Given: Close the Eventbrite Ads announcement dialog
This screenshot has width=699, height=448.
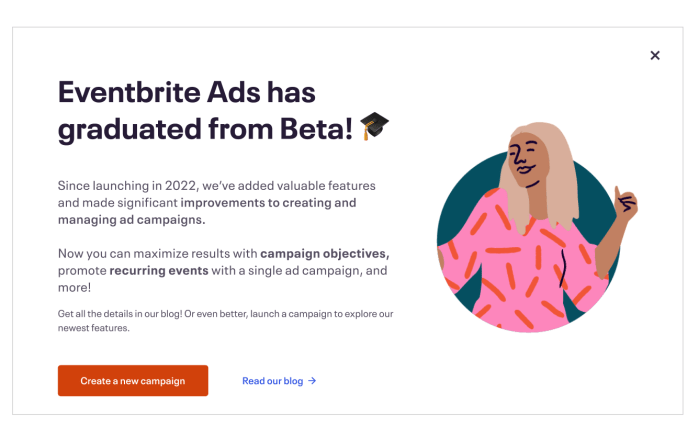Looking at the screenshot, I should [655, 56].
